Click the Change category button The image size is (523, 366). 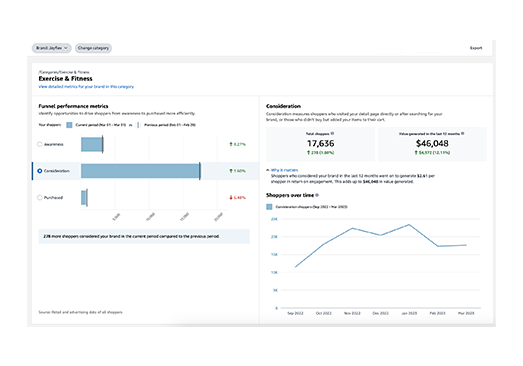click(93, 48)
